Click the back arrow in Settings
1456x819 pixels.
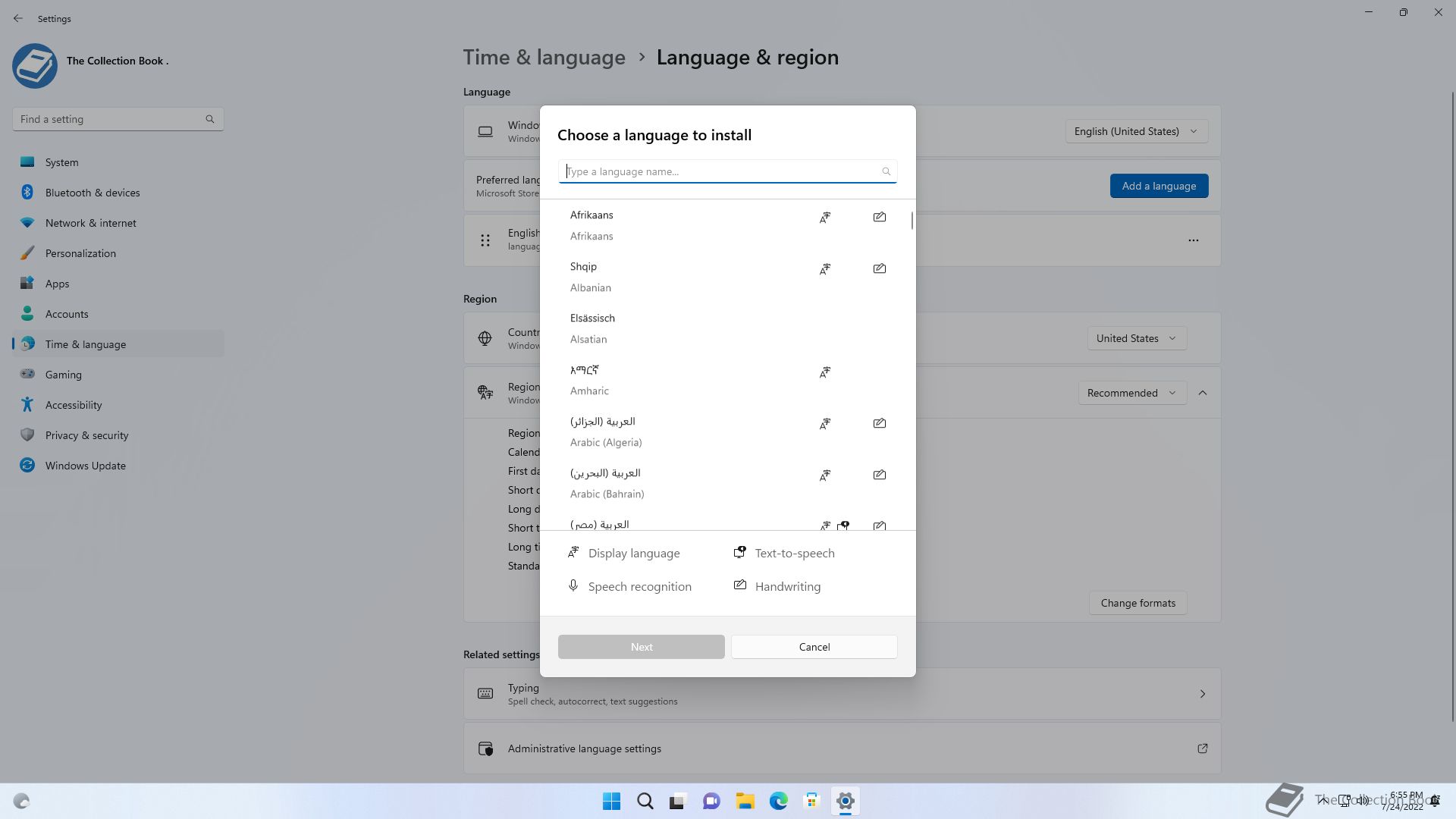(18, 18)
